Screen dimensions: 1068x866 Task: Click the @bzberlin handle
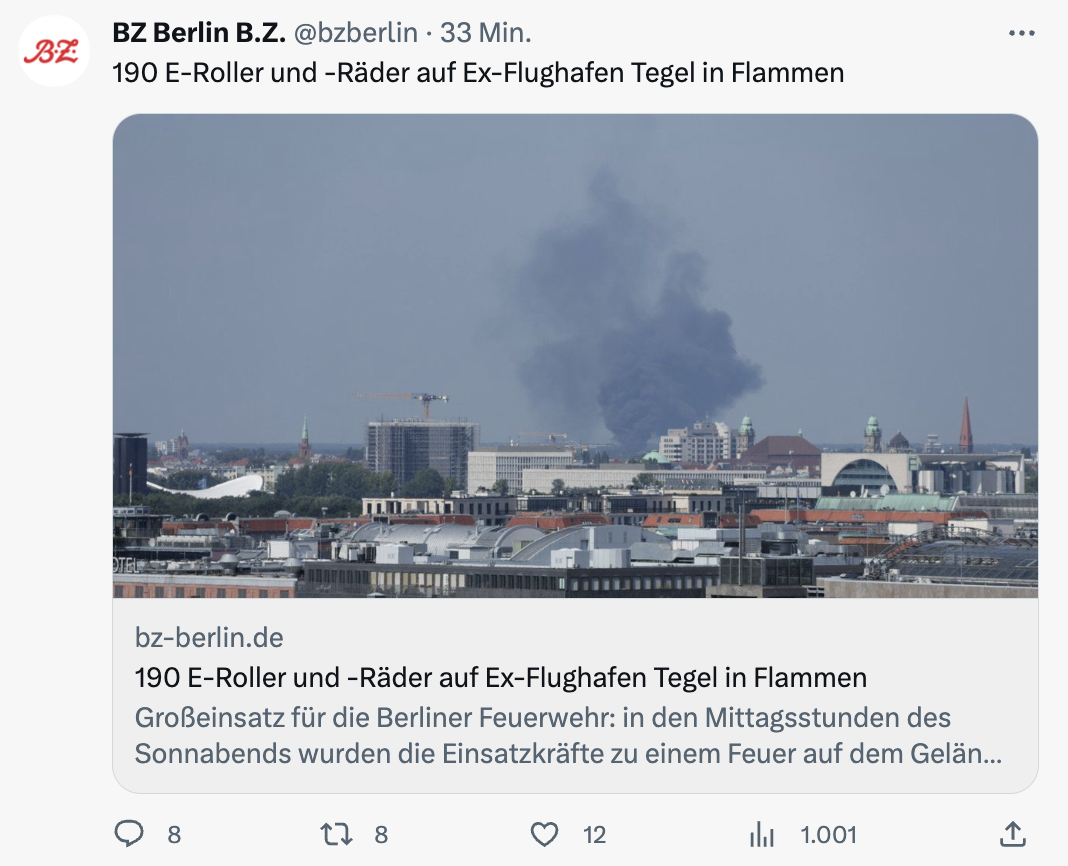(356, 32)
